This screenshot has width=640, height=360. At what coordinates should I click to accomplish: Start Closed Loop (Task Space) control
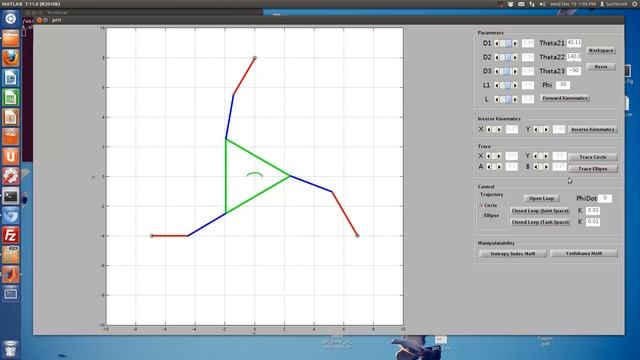540,222
